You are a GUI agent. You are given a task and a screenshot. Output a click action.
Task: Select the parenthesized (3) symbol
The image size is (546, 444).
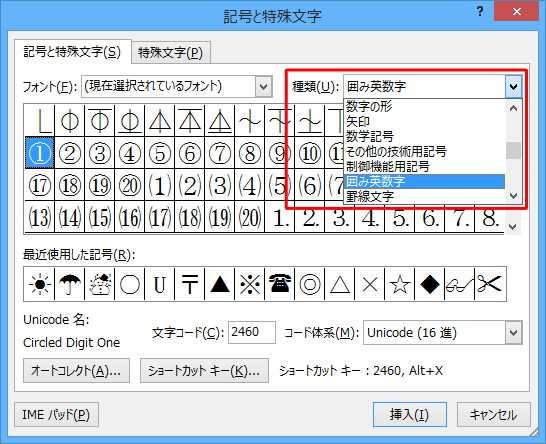tap(219, 185)
